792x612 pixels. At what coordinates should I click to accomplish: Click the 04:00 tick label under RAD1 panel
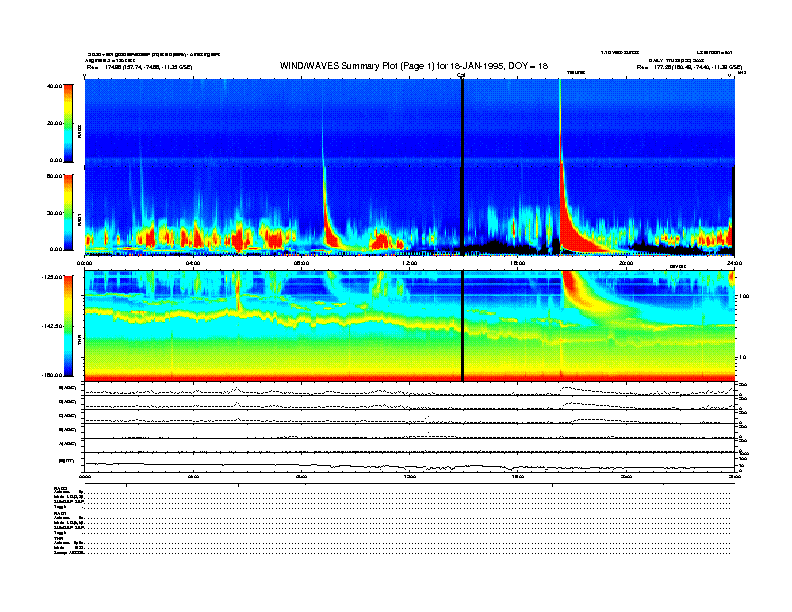(193, 263)
